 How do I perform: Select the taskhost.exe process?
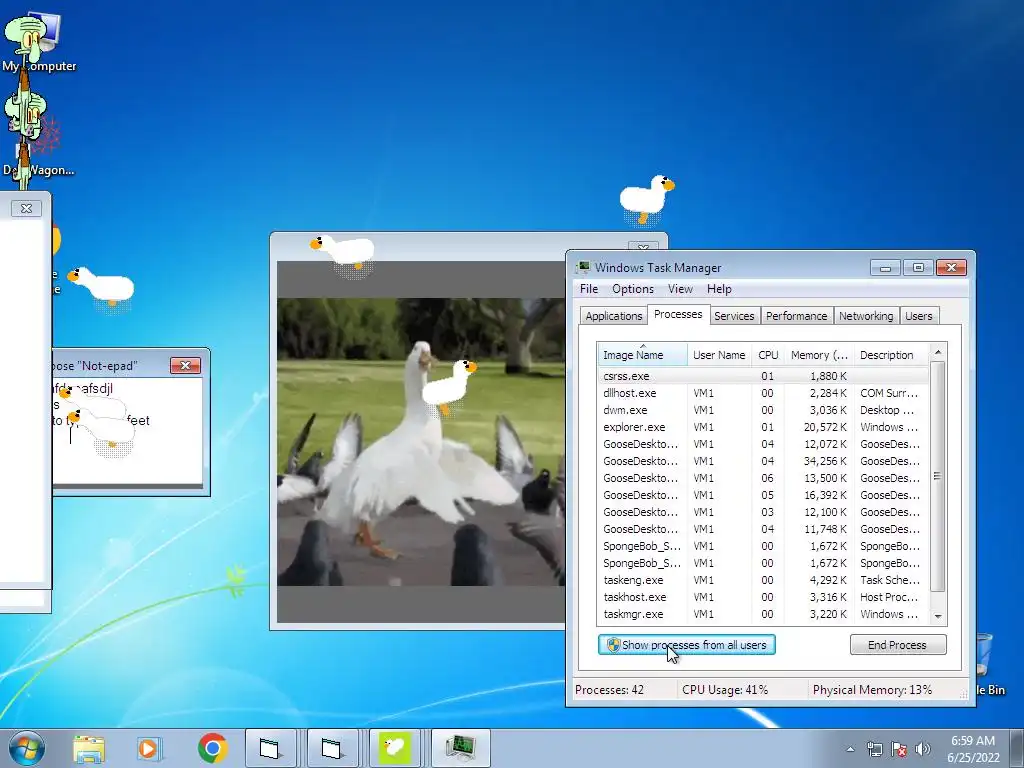pyautogui.click(x=763, y=597)
